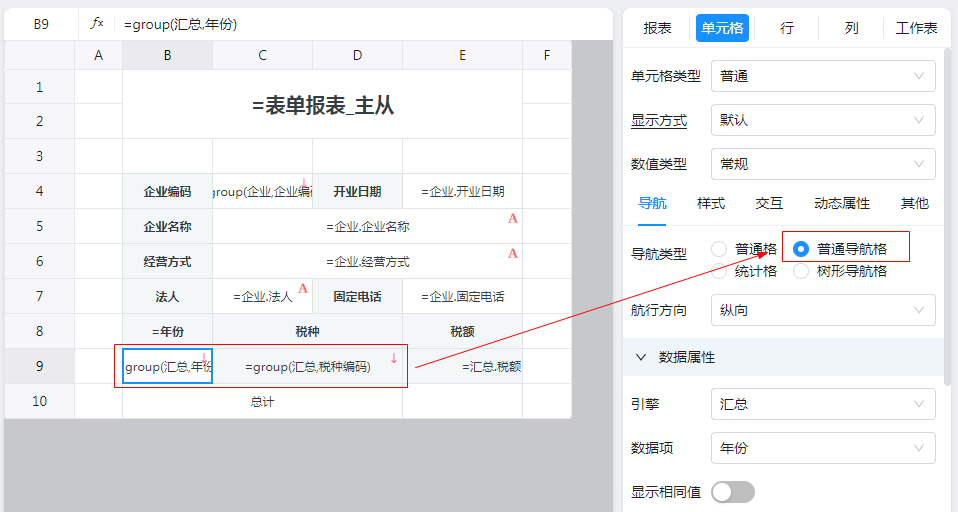
Task: Open the 航行方向 dropdown
Action: [823, 310]
